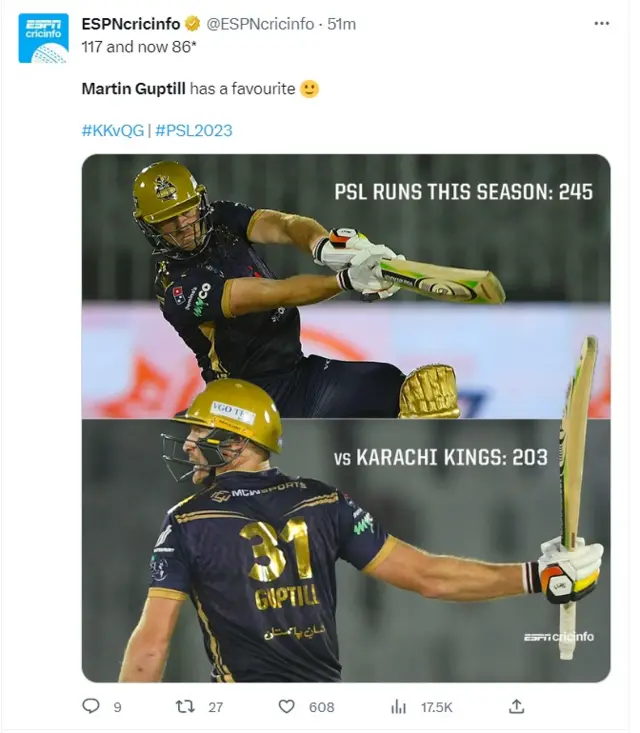Image resolution: width=640 pixels, height=733 pixels.
Task: Click the ESPNcricinfo profile avatar
Action: [43, 39]
